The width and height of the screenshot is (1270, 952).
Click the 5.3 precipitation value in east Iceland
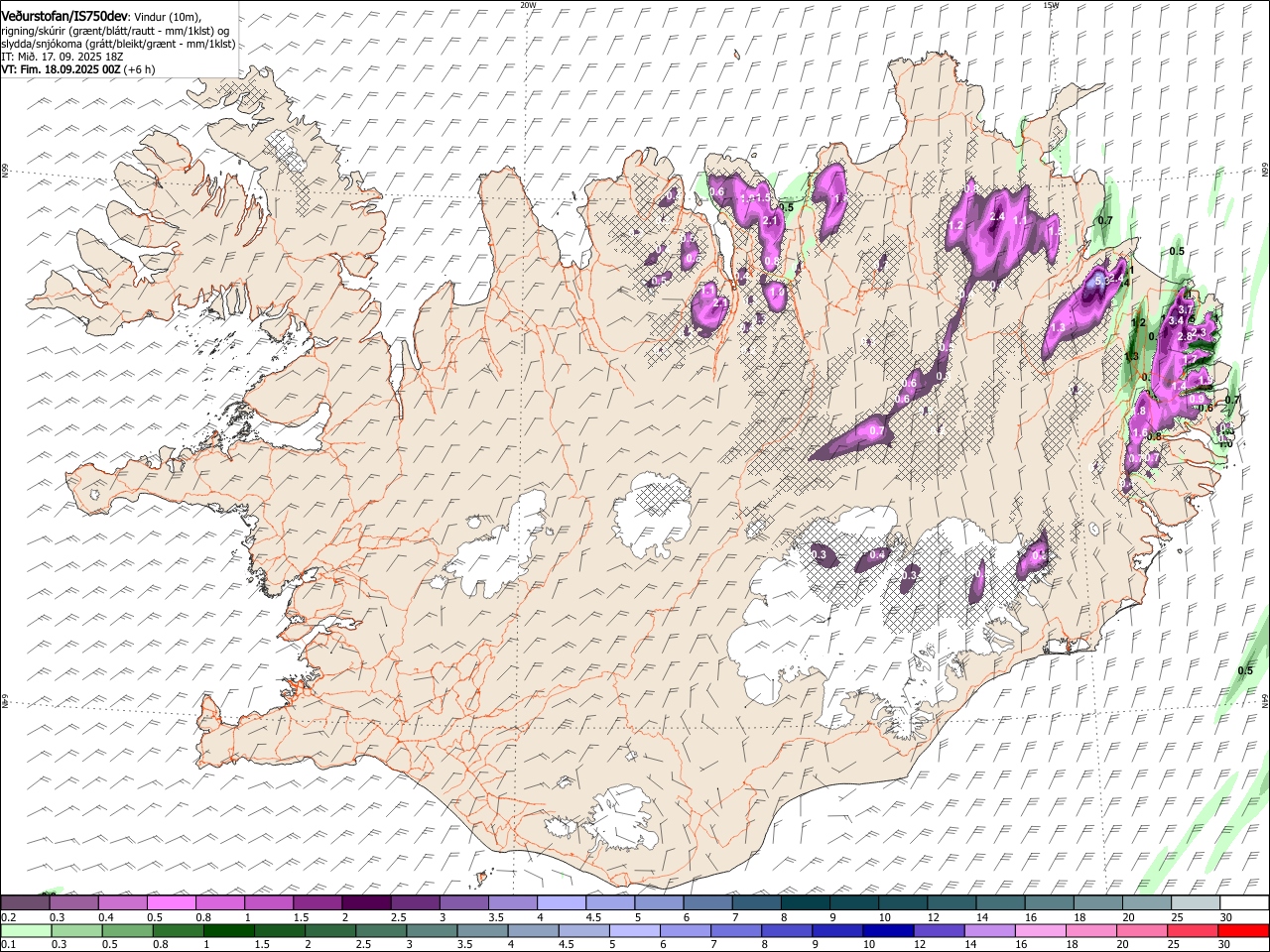tap(1100, 281)
